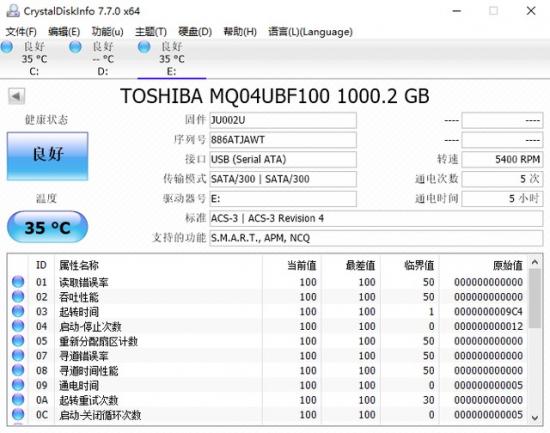The image size is (550, 433).
Task: Click status orb for attribute 07 寻道错误率
Action: point(18,355)
